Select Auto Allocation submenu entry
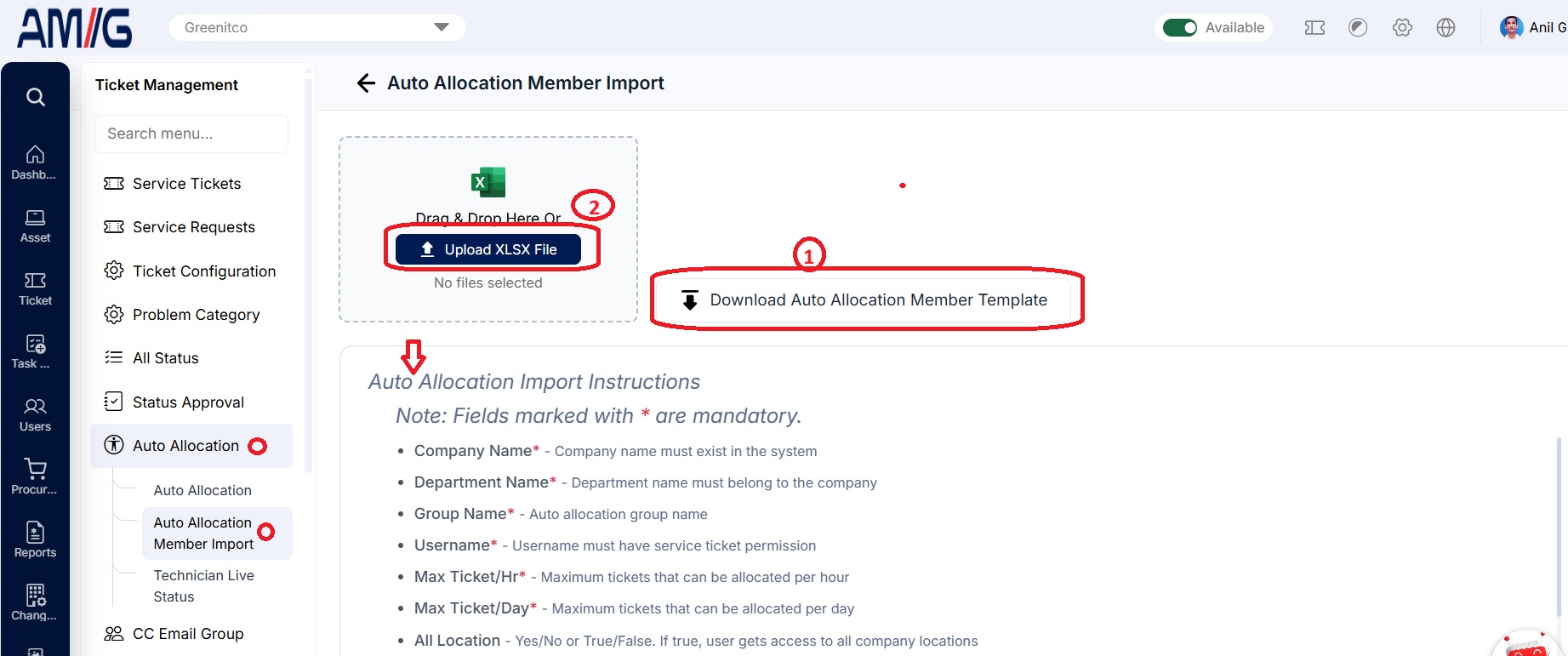Image resolution: width=1568 pixels, height=656 pixels. [x=202, y=490]
